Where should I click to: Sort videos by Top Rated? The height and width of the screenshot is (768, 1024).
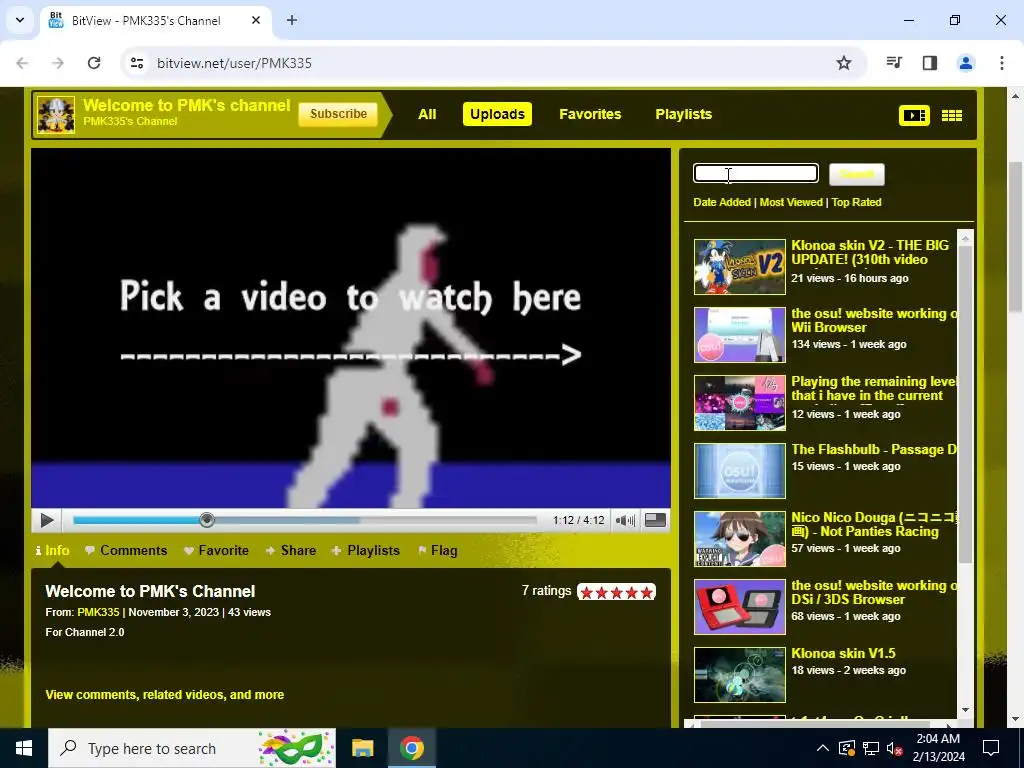(856, 202)
